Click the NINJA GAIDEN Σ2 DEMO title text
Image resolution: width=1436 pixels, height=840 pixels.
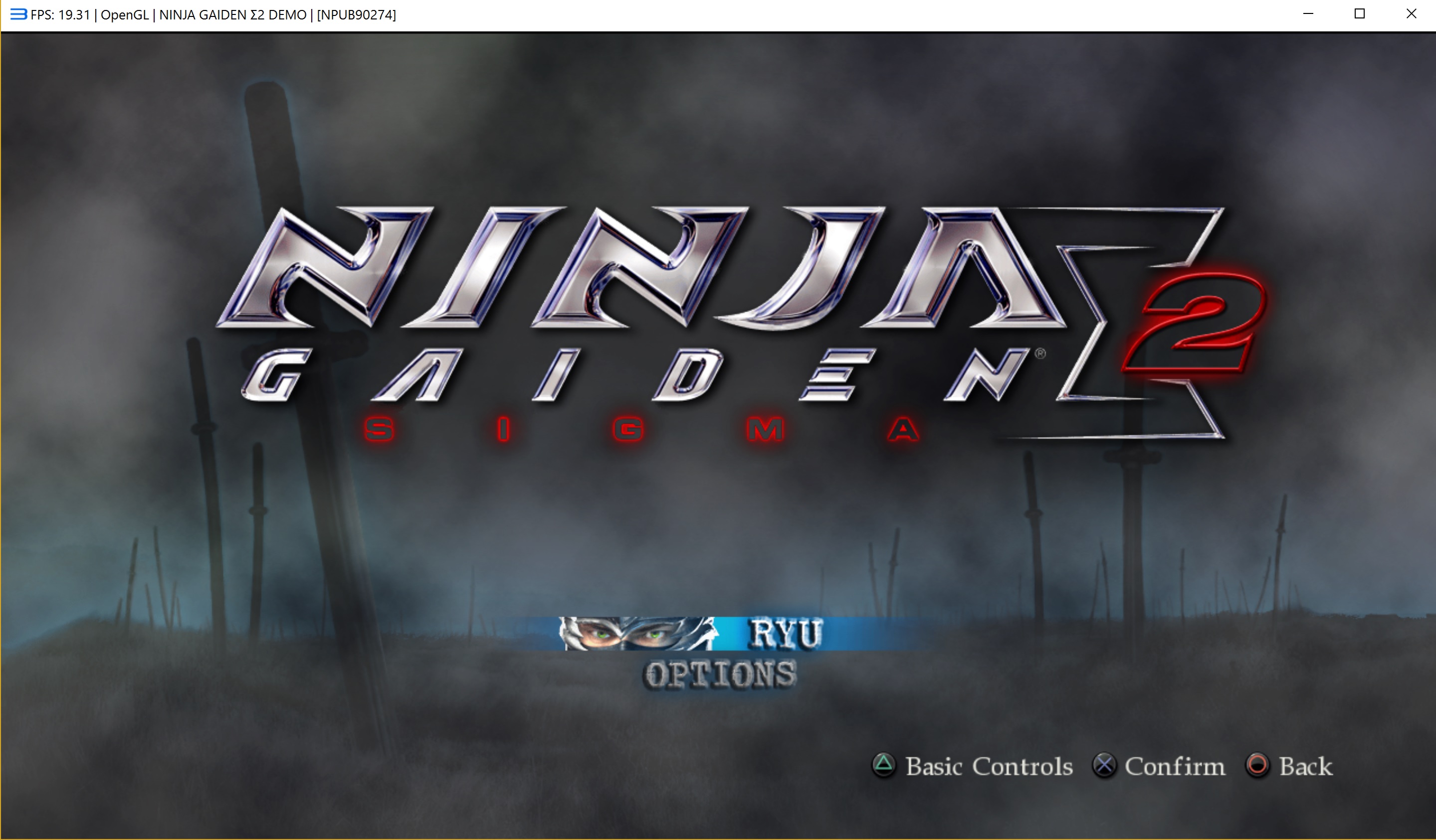[232, 15]
